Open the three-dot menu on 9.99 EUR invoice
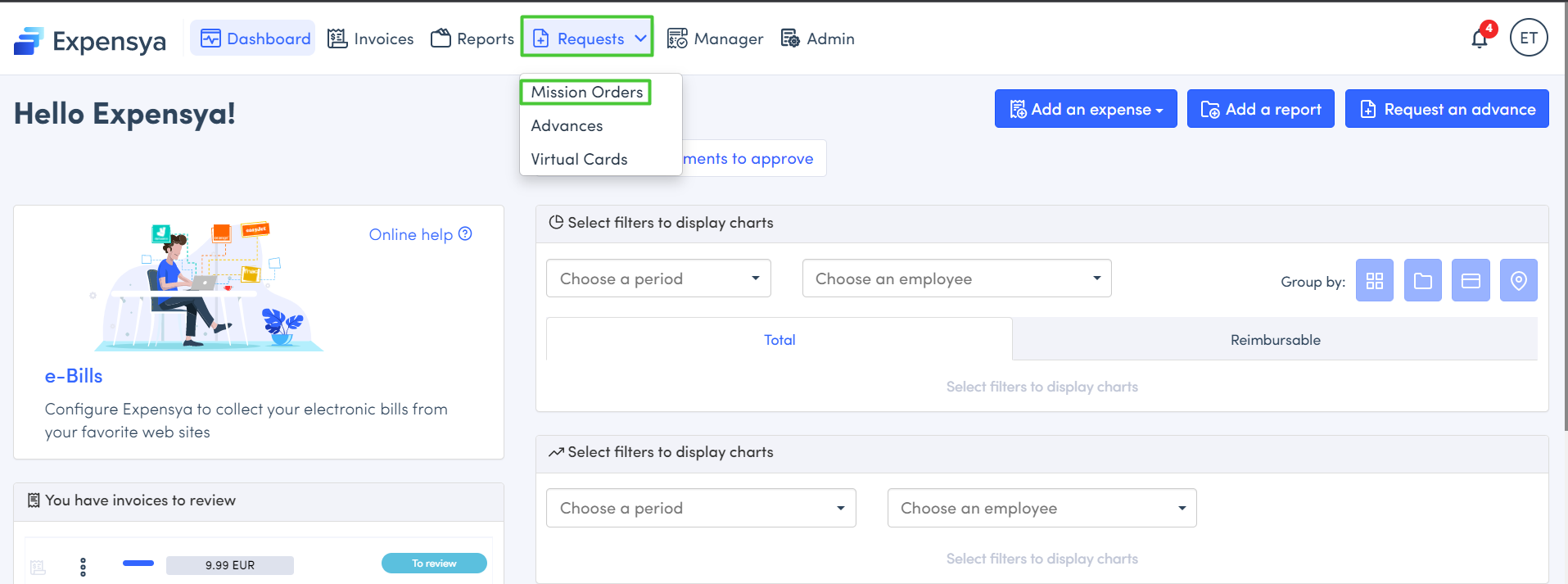Viewport: 1568px width, 584px height. click(83, 567)
